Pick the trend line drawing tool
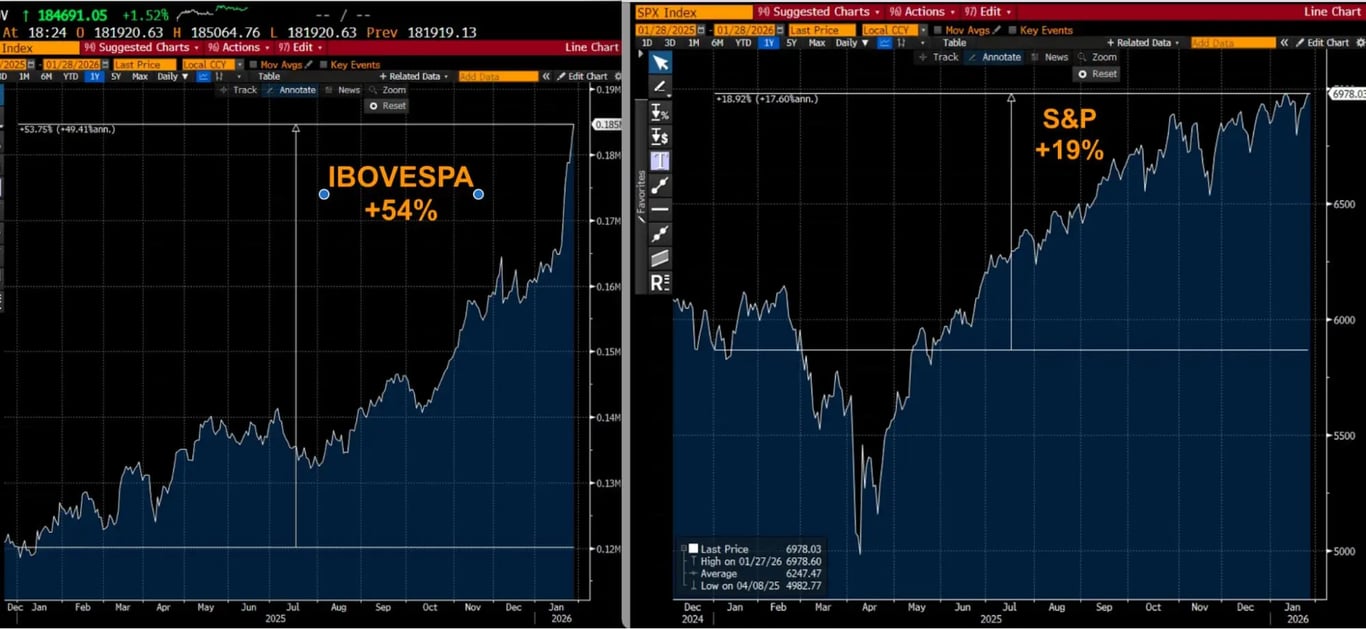This screenshot has width=1366, height=629. 660,185
